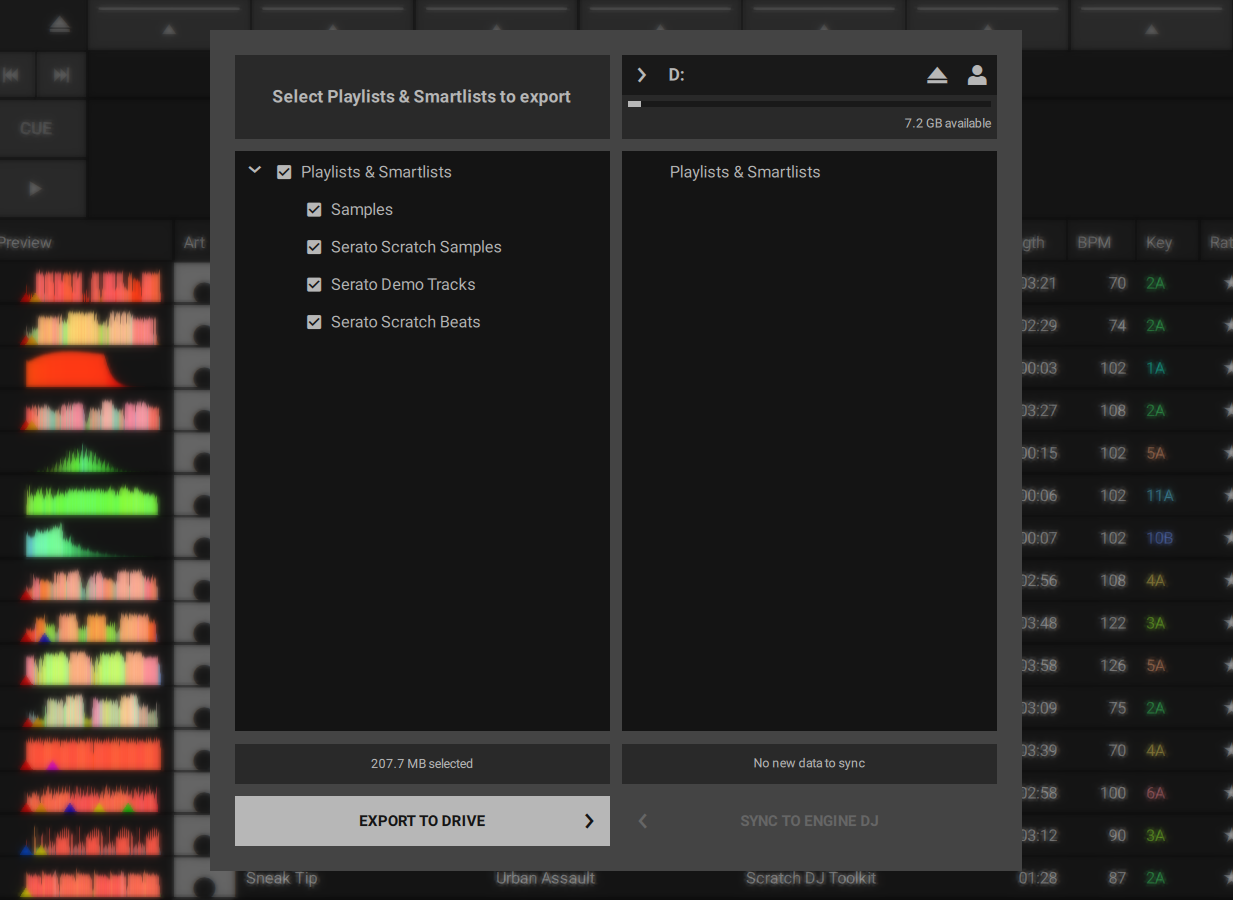
Task: Click the BPM value 100
Action: click(1113, 793)
